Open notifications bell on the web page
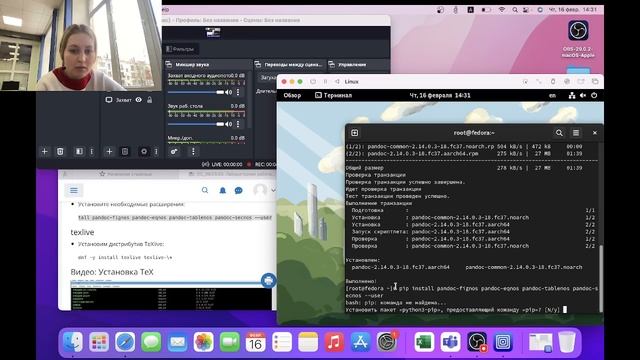This screenshot has width=640, height=360. click(222, 190)
